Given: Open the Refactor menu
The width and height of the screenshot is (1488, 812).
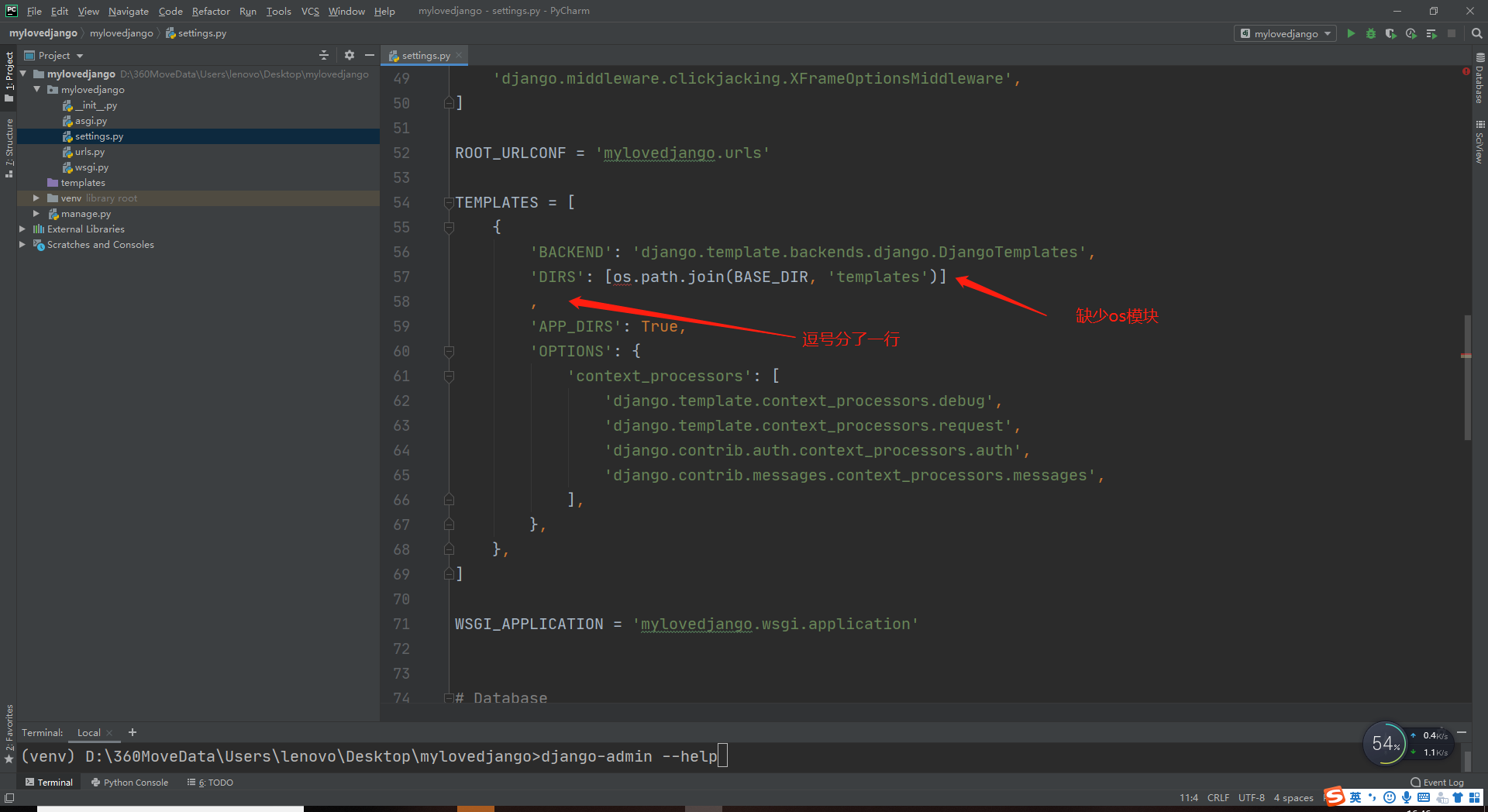Looking at the screenshot, I should (x=211, y=11).
